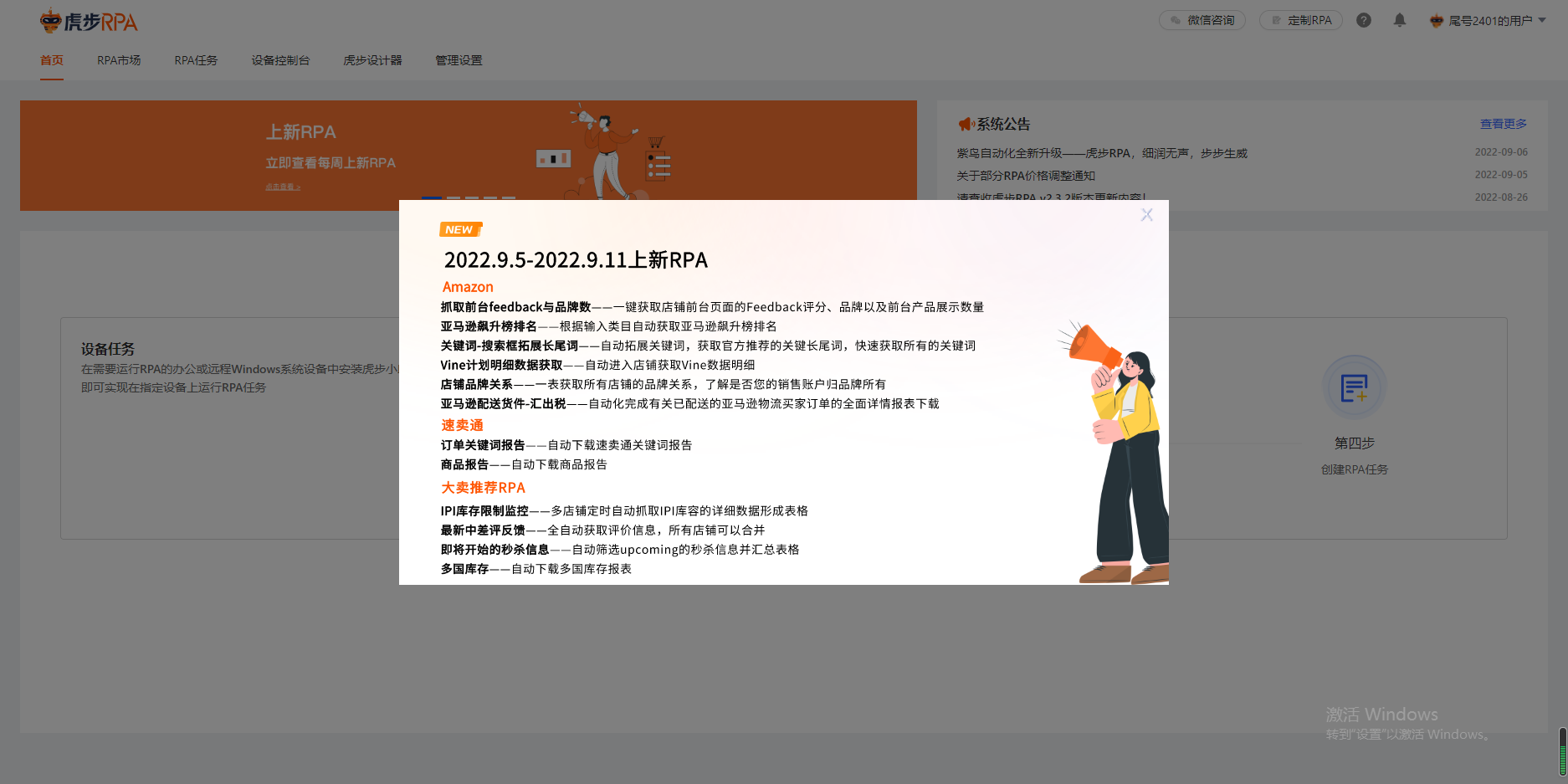Screen dimensions: 1568x784
Task: Click the 速卖通 section heading
Action: [x=462, y=425]
